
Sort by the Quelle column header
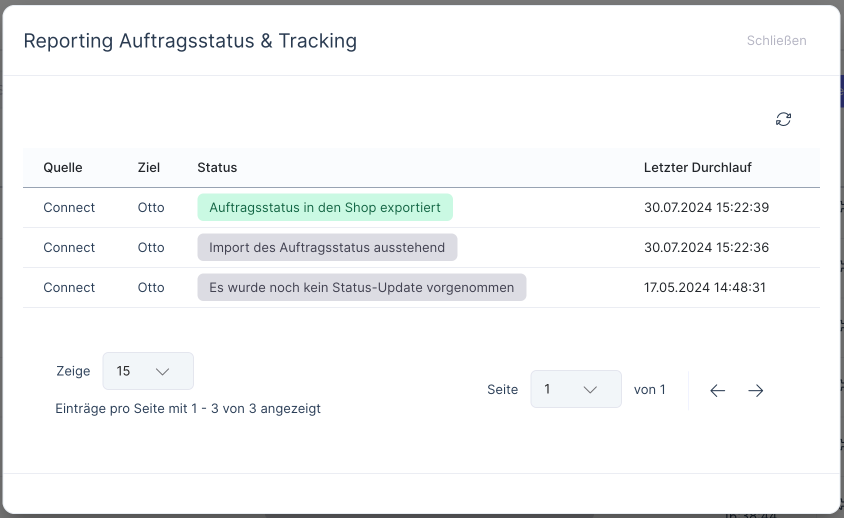point(63,167)
